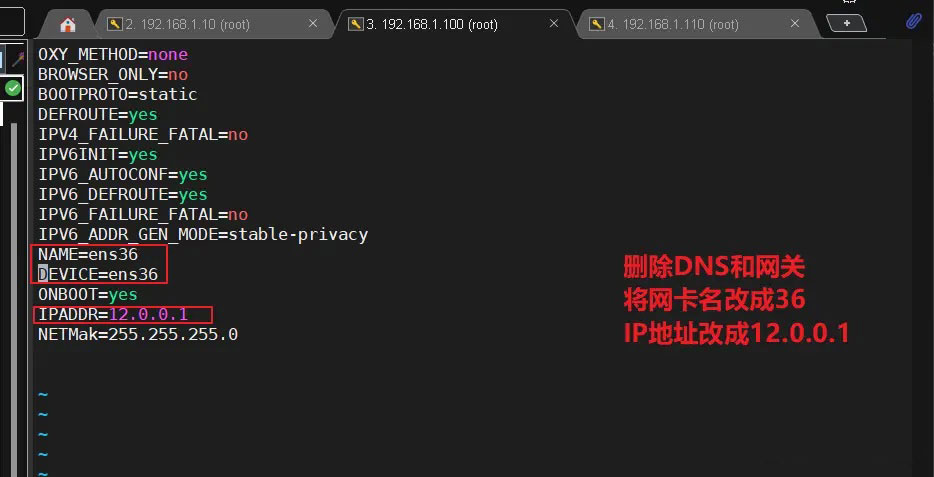The height and width of the screenshot is (477, 934).
Task: Click the search box at top-left
Action: (x=12, y=21)
